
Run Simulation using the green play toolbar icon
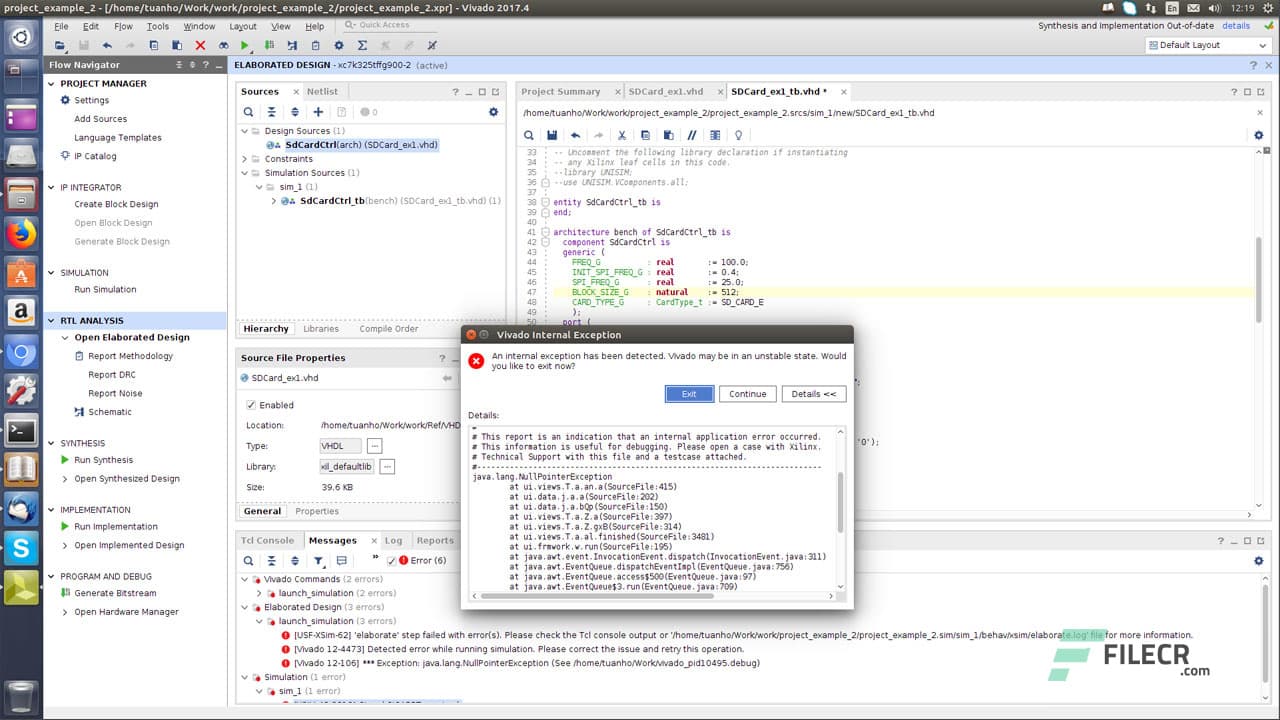point(243,45)
